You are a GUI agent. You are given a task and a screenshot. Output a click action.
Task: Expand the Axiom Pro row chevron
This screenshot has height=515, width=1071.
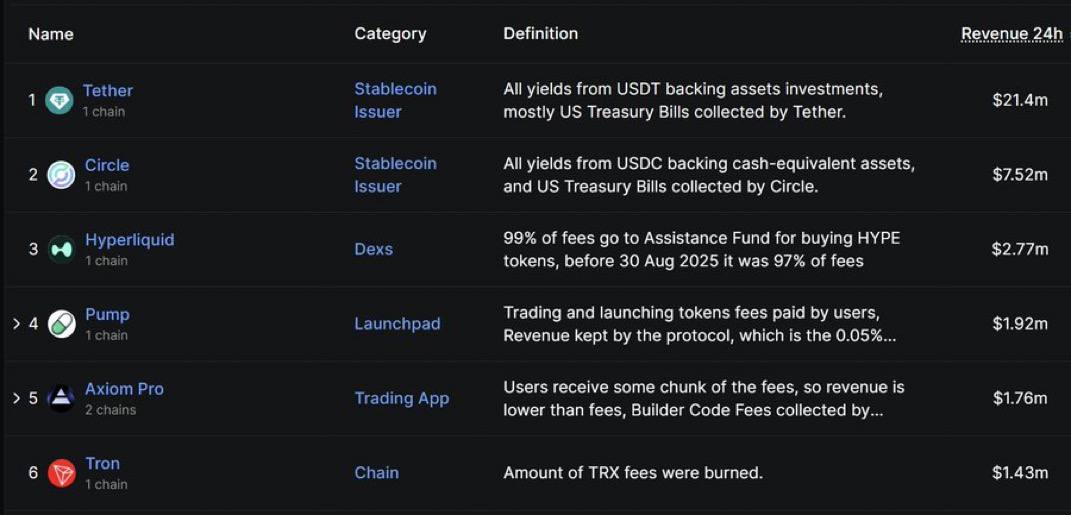point(16,398)
